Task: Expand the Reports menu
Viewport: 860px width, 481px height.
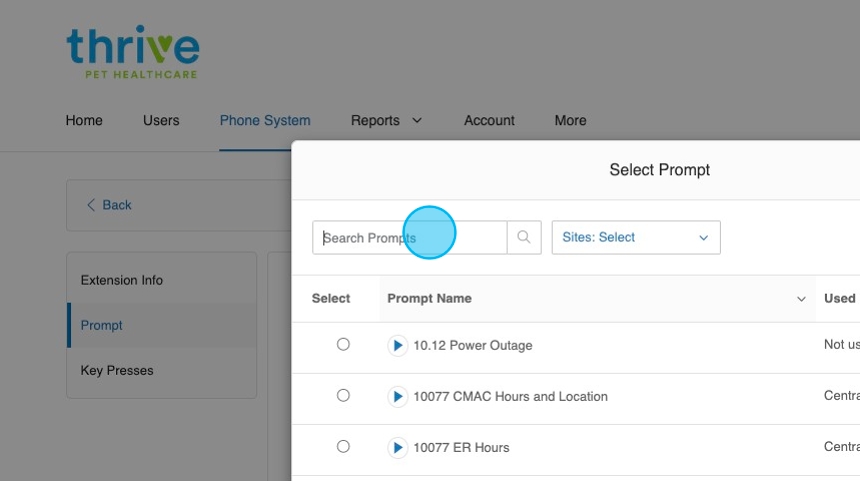Action: (386, 121)
